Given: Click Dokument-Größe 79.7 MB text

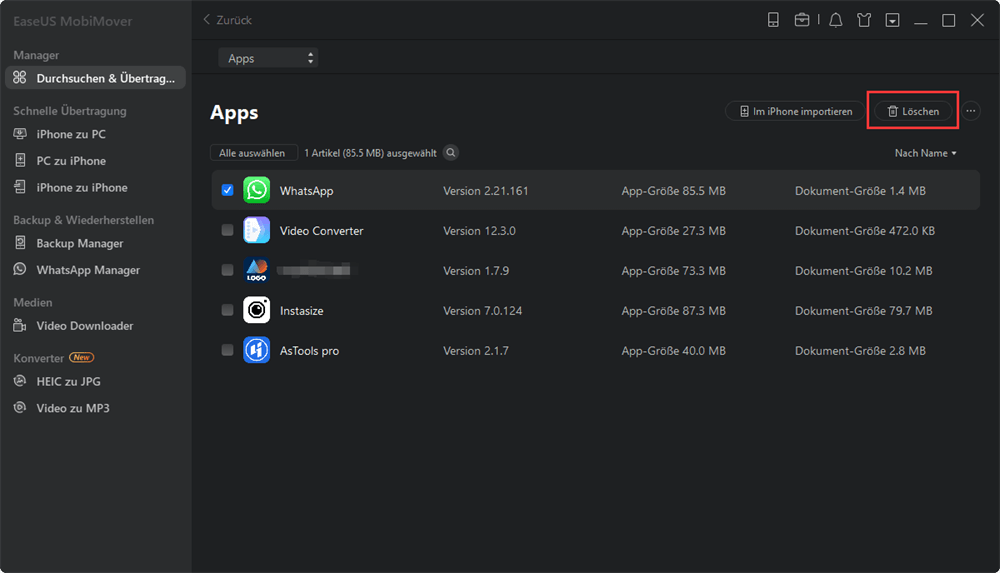Looking at the screenshot, I should point(864,311).
